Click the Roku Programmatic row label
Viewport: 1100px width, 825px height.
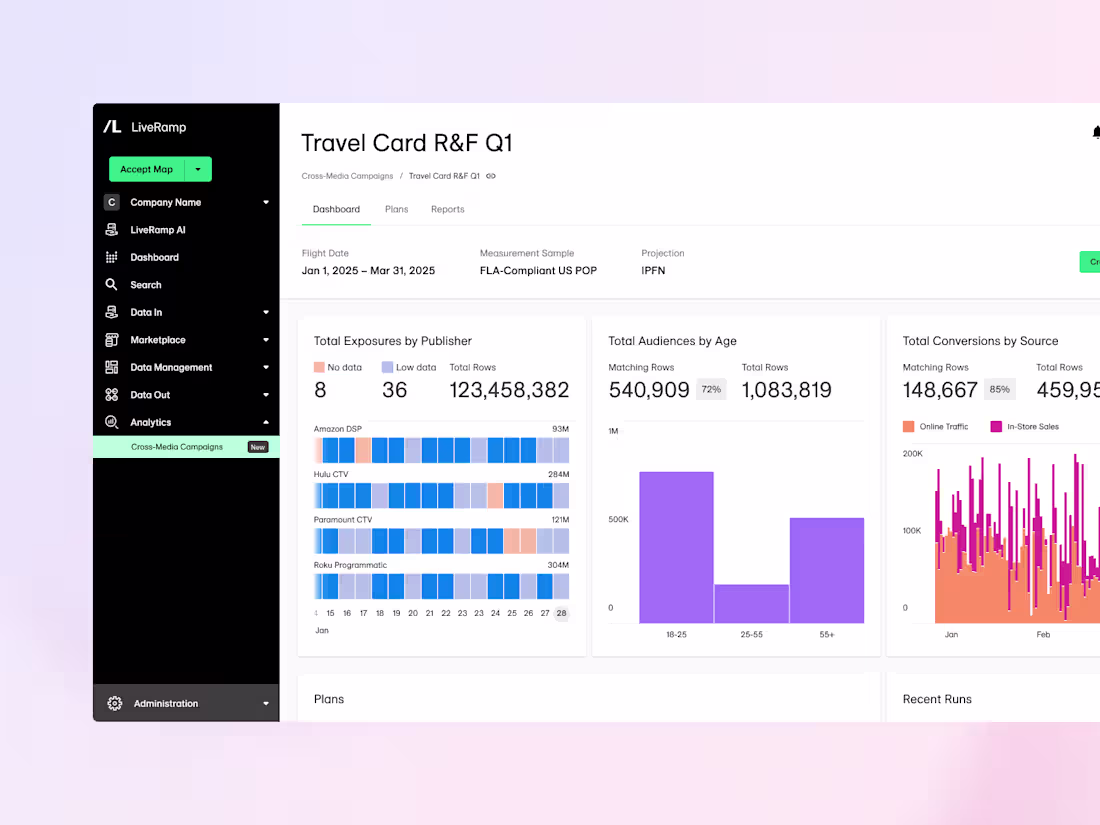(350, 565)
